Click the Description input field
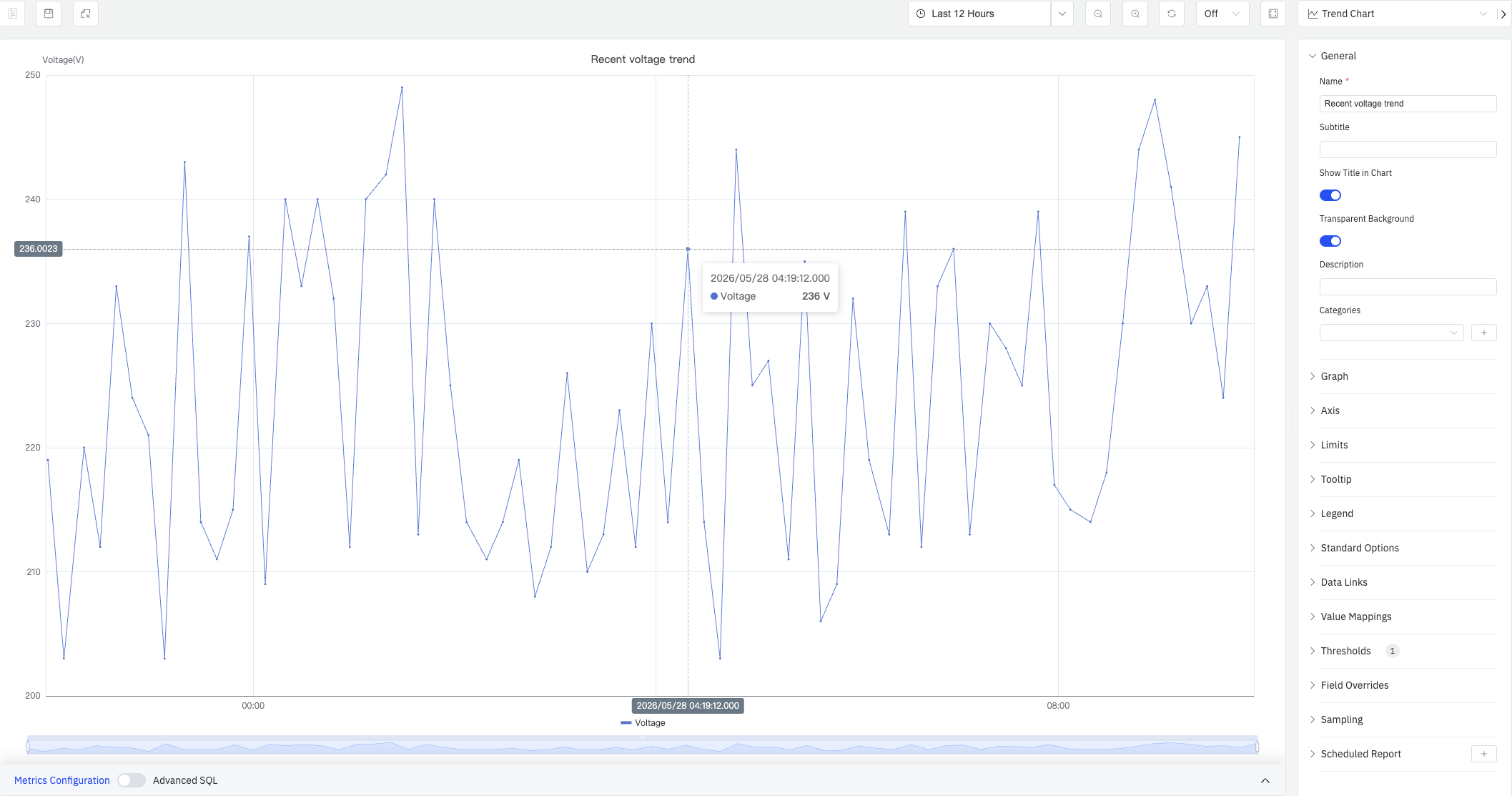The height and width of the screenshot is (796, 1512). 1408,287
